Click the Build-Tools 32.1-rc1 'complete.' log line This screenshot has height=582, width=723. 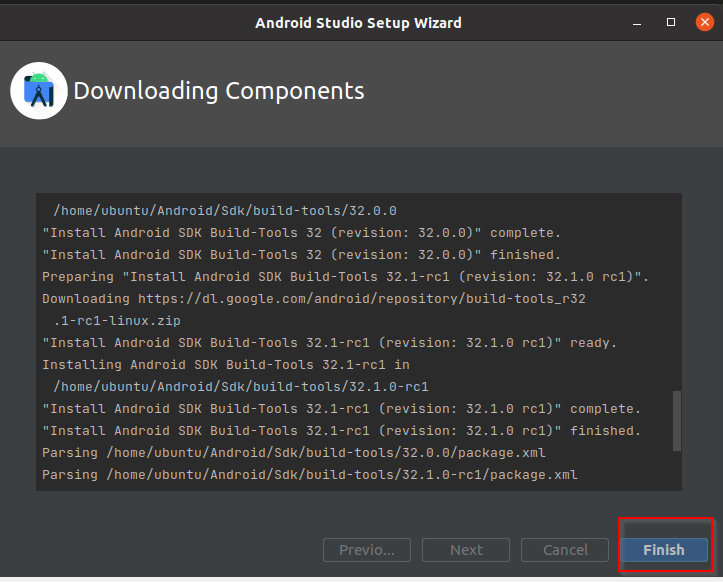tap(341, 409)
